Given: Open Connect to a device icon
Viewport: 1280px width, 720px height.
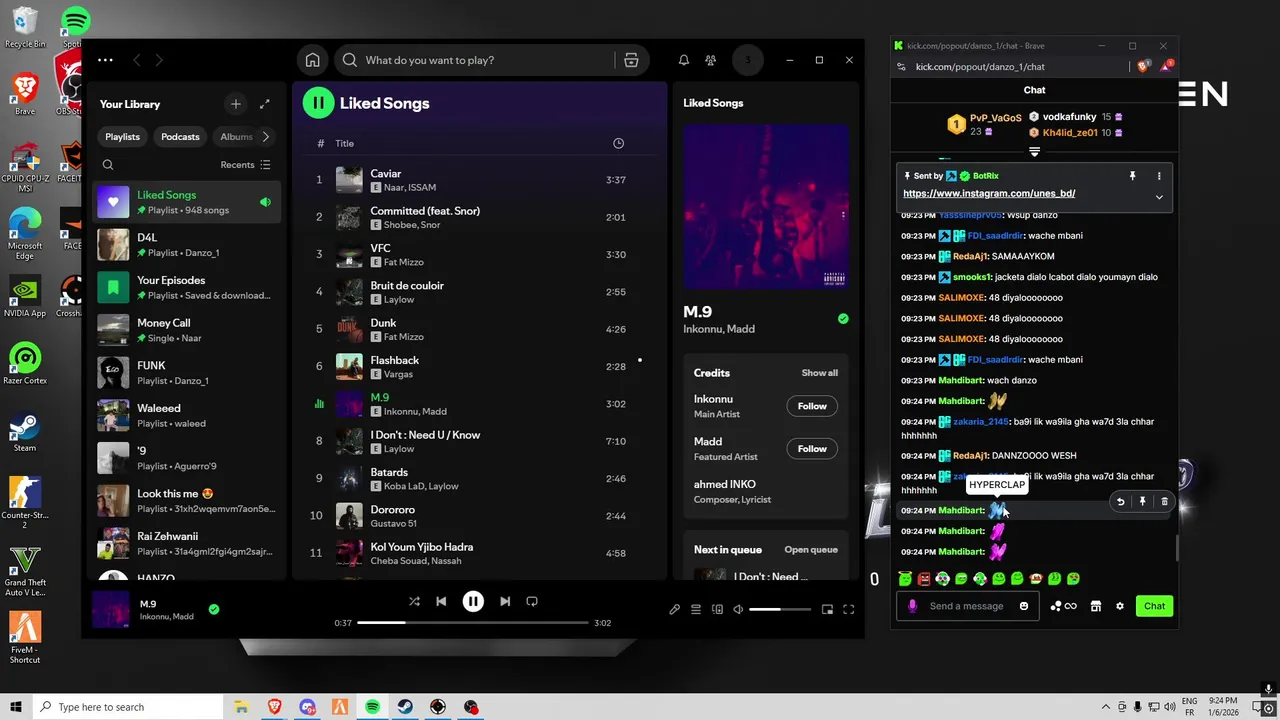Looking at the screenshot, I should [x=717, y=609].
